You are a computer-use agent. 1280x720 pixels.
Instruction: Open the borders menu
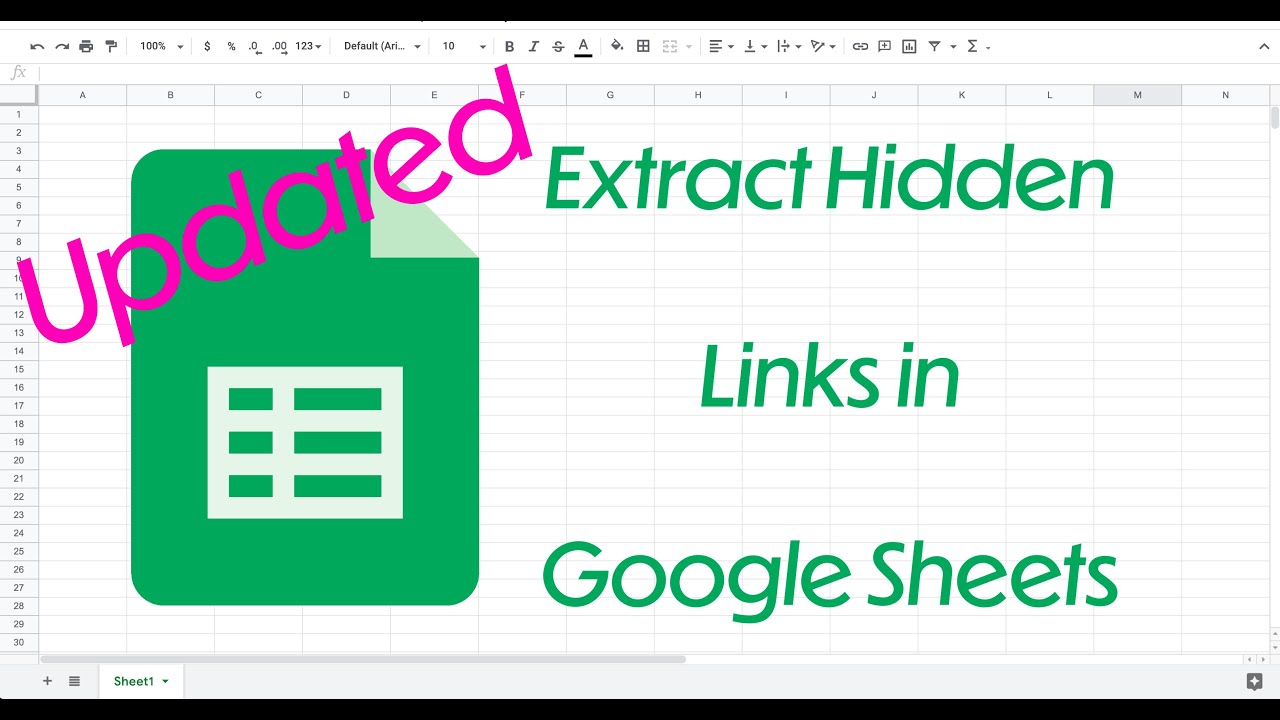643,46
